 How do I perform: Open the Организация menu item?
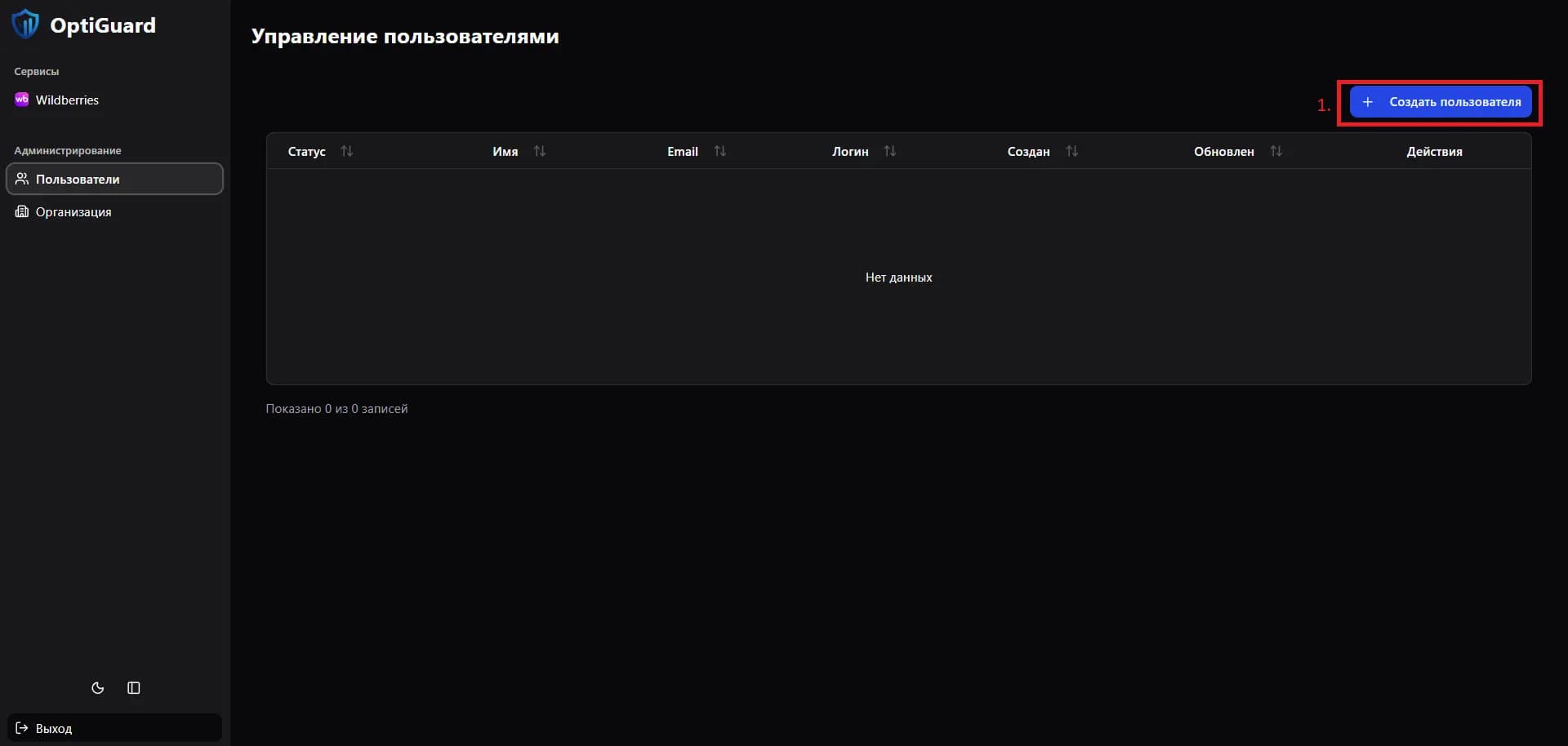(73, 211)
